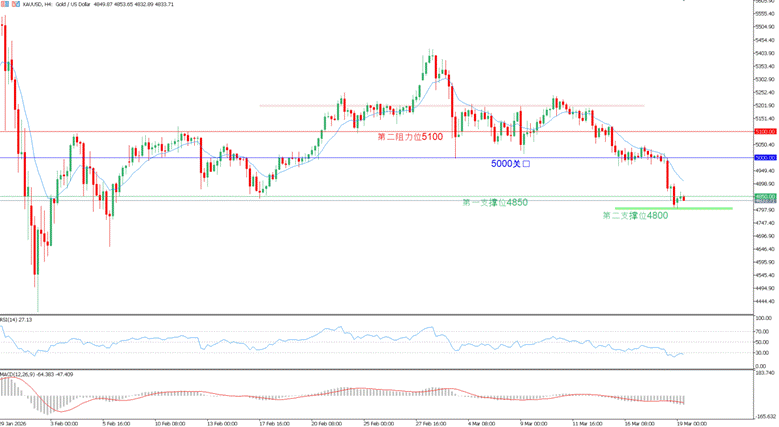This screenshot has height=427, width=779.
Task: Click the 5403.90 price axis value
Action: [765, 54]
